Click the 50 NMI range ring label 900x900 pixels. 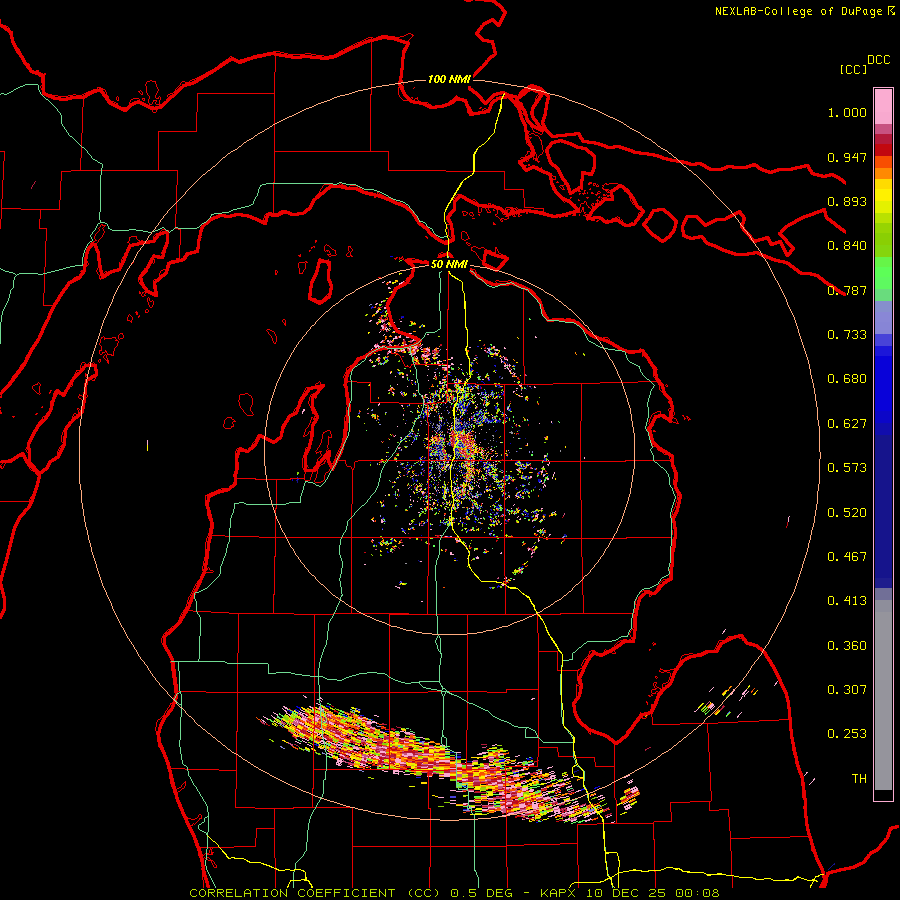[x=449, y=264]
